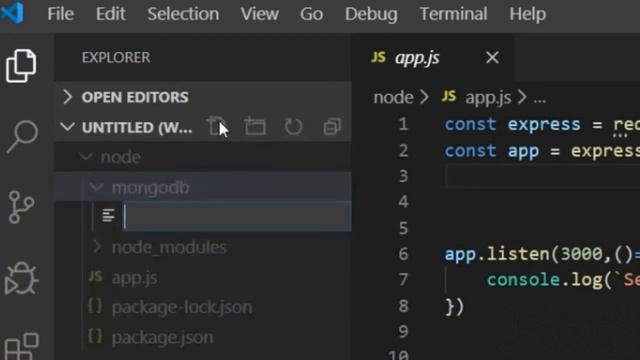Open the Extensions view
The height and width of the screenshot is (360, 640).
(x=22, y=346)
